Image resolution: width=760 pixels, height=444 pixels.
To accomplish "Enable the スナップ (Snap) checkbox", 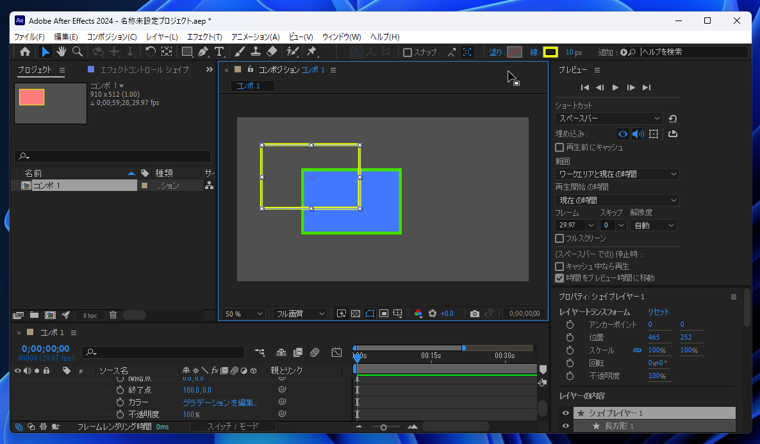I will pos(407,52).
